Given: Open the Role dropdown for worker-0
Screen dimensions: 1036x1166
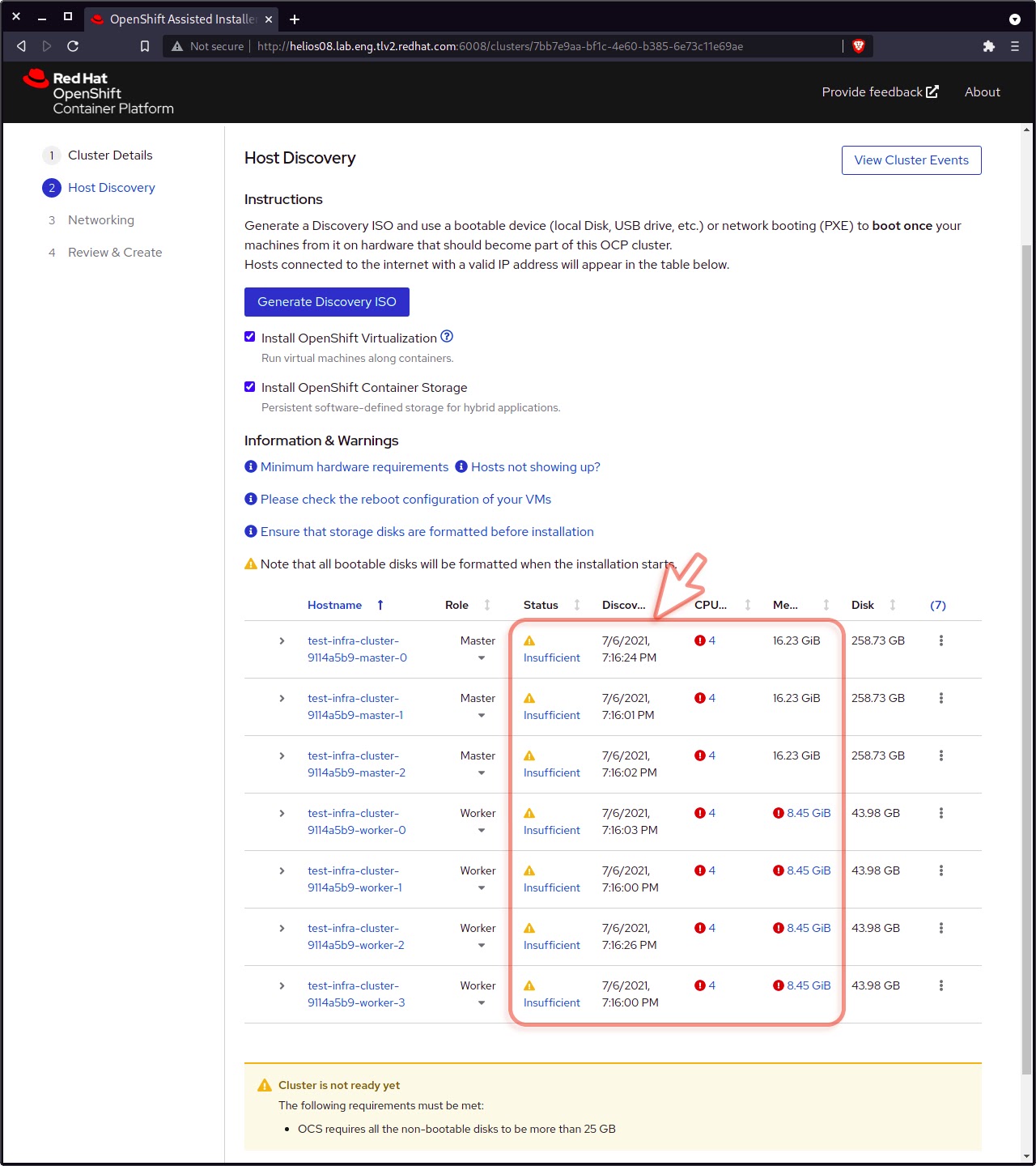Looking at the screenshot, I should (482, 830).
